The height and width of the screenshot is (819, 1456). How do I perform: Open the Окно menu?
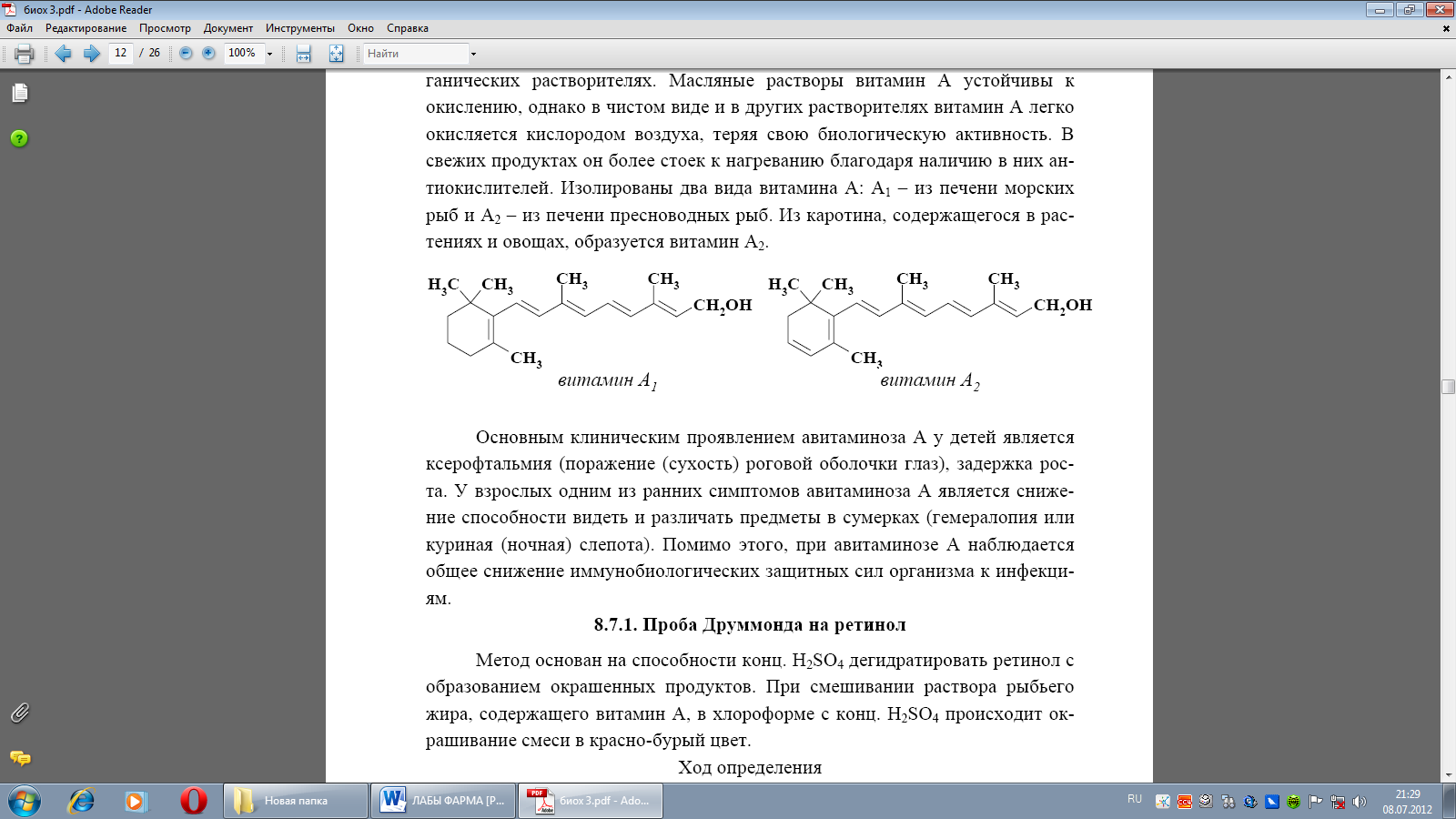tap(360, 28)
